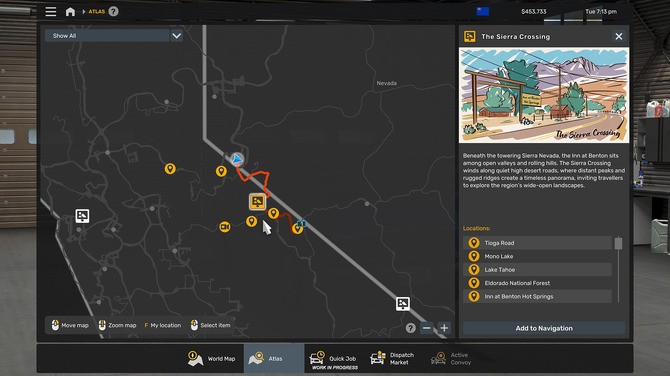670x376 pixels.
Task: Zoom in the map with plus button
Action: point(444,328)
